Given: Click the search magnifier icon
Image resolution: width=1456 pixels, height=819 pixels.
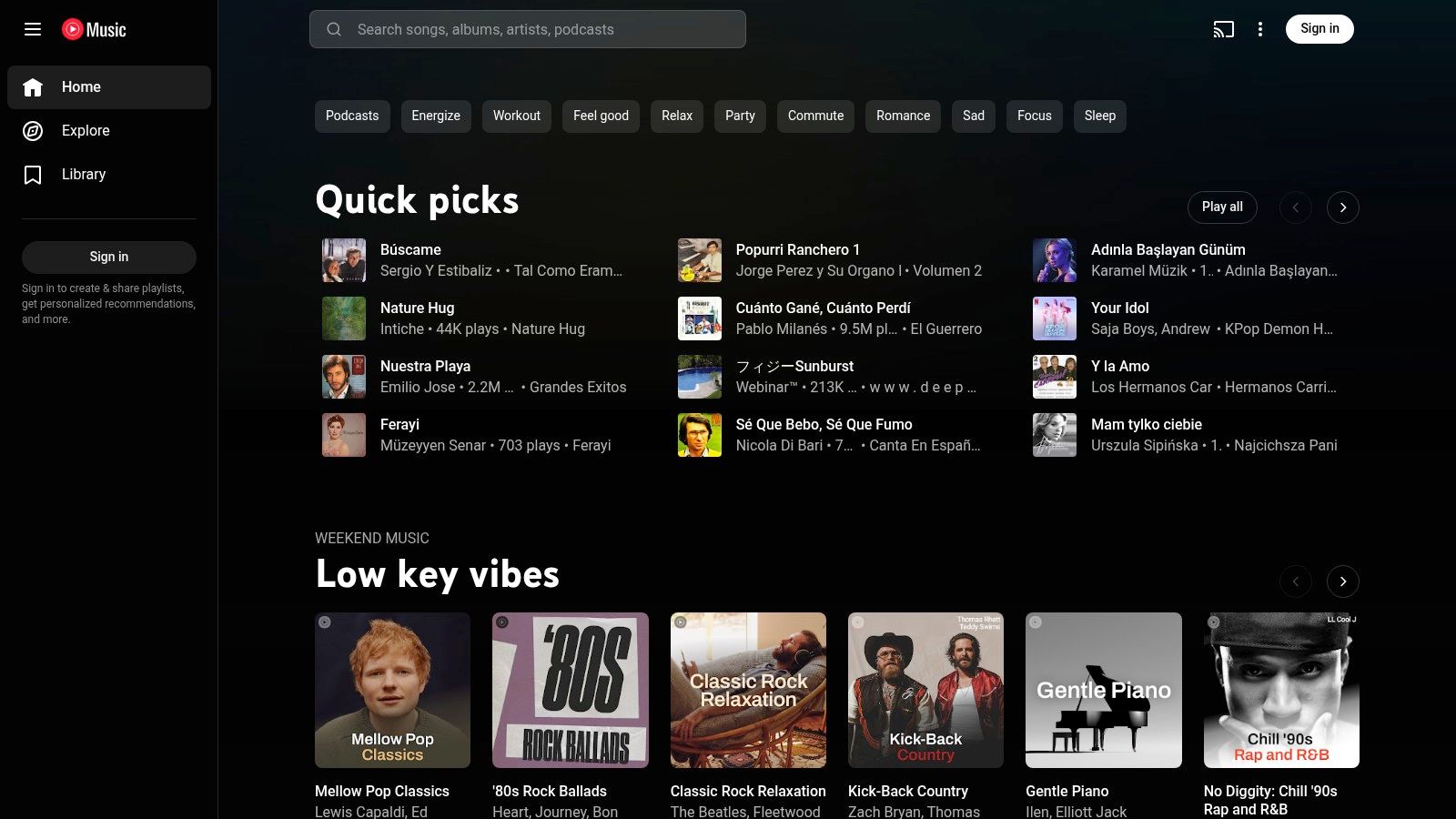Looking at the screenshot, I should tap(334, 29).
